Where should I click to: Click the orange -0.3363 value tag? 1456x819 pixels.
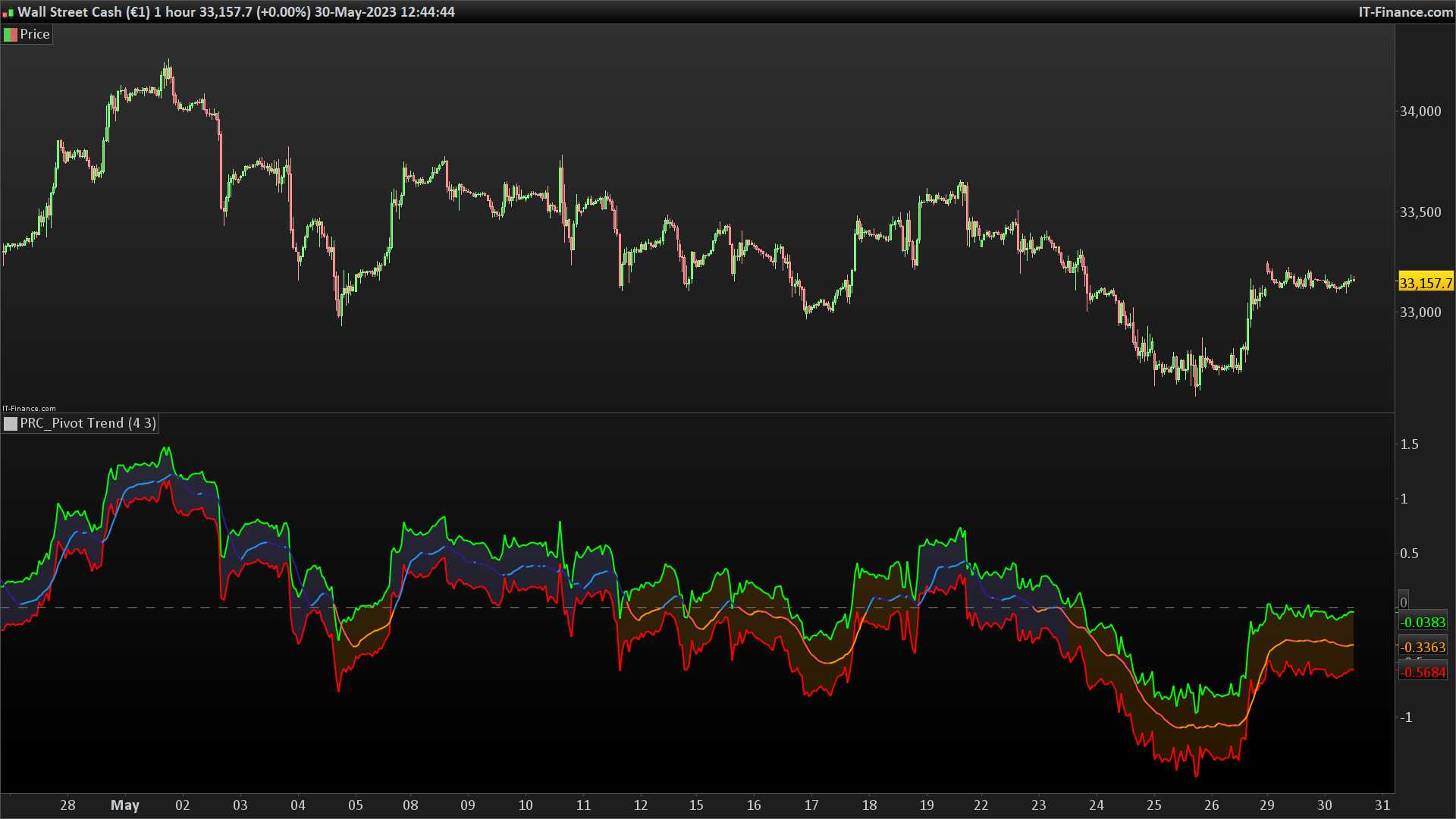[x=1423, y=648]
